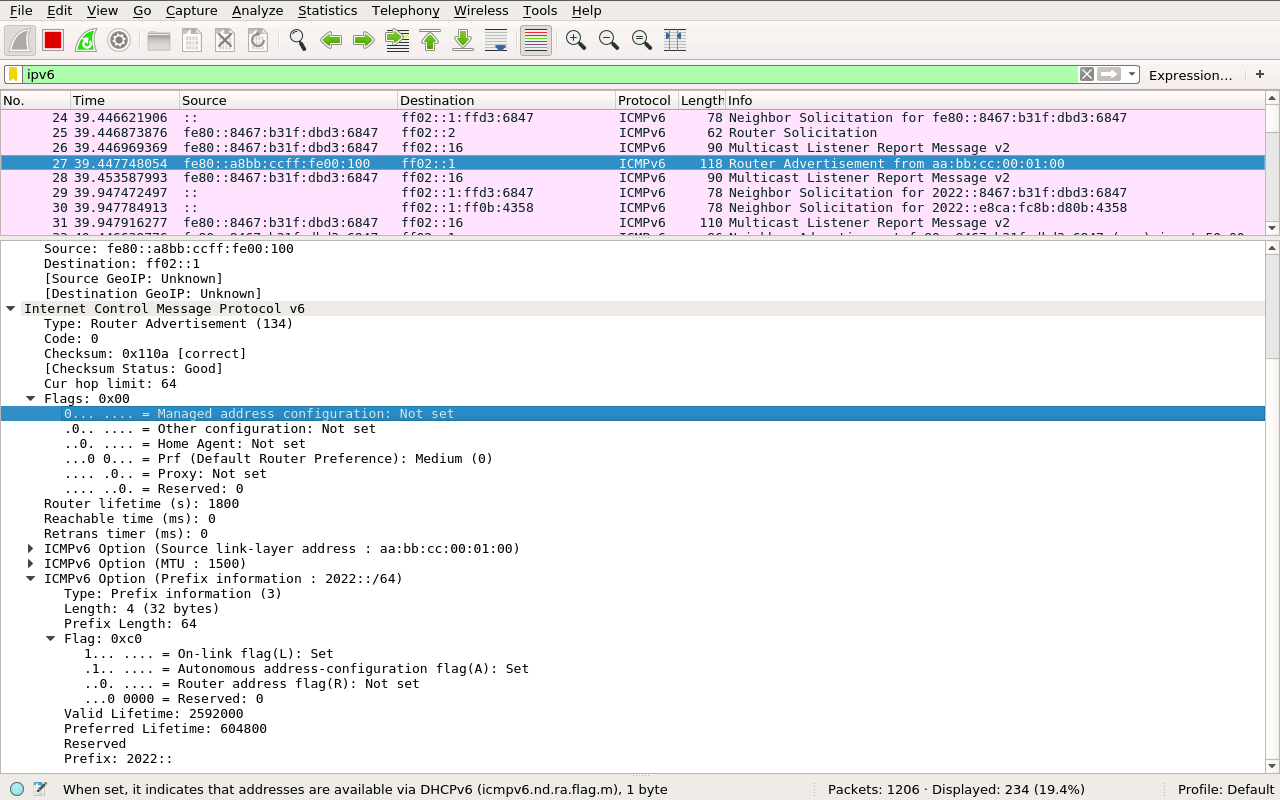
Task: Click the Find packet magnifier icon
Action: (297, 40)
